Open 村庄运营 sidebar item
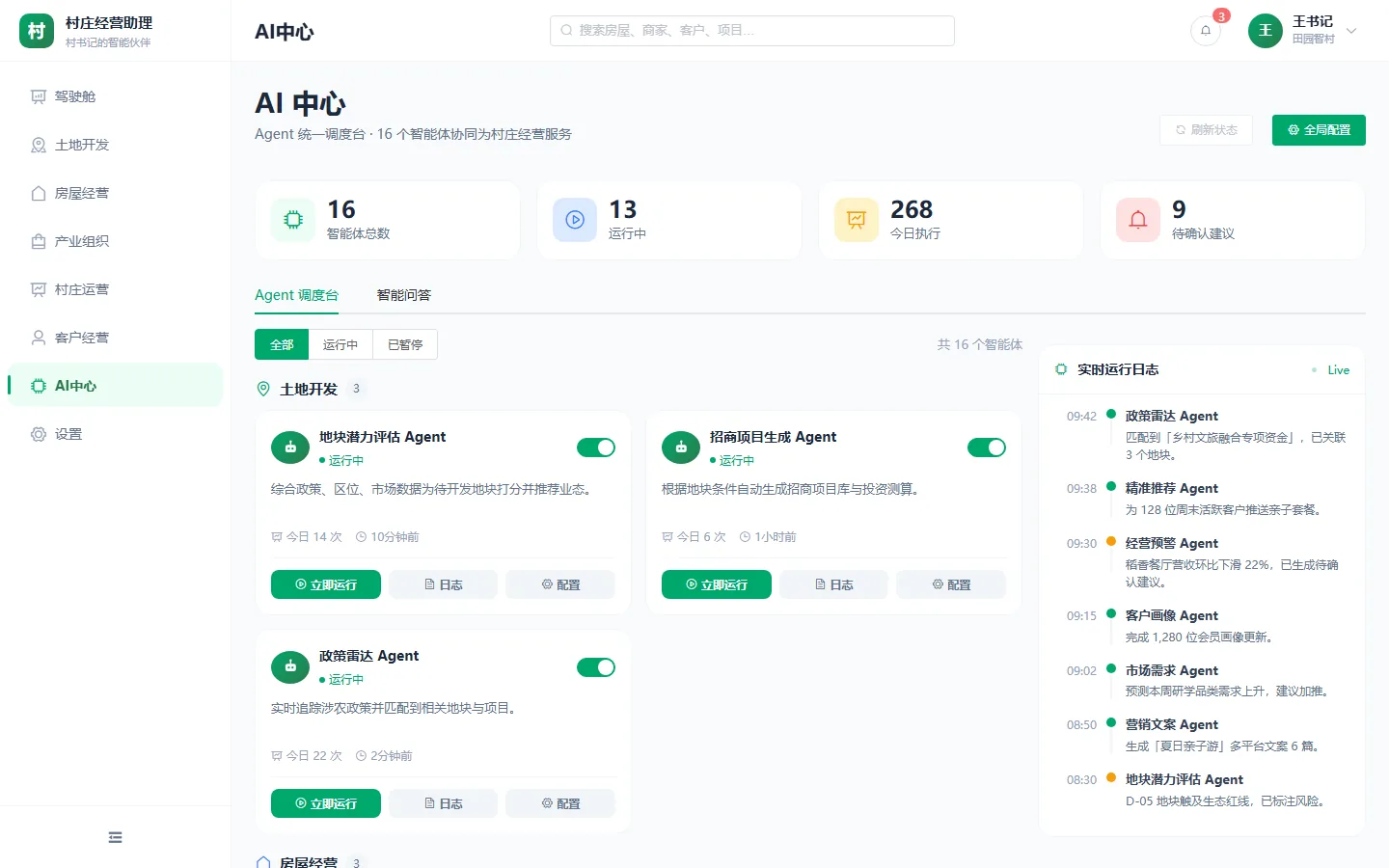This screenshot has height=868, width=1389. [x=116, y=289]
